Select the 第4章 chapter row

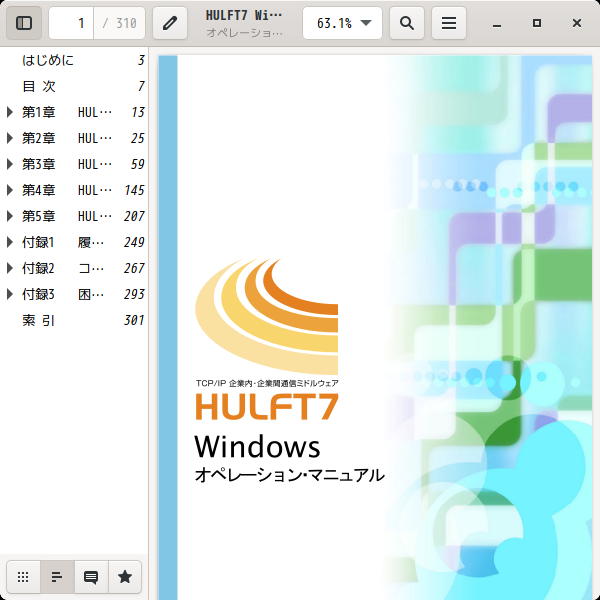(74, 190)
